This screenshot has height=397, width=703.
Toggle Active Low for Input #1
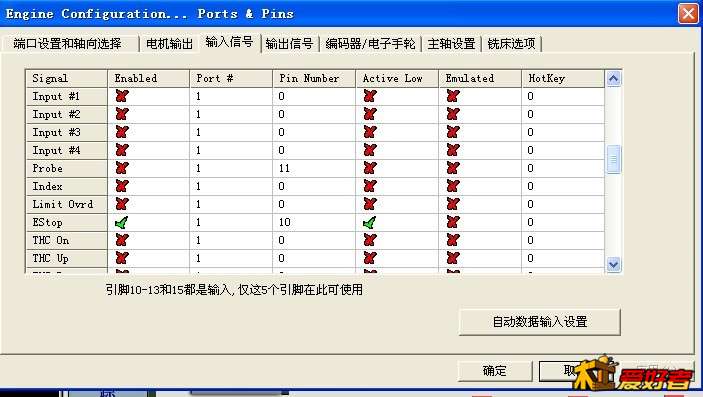tap(370, 96)
